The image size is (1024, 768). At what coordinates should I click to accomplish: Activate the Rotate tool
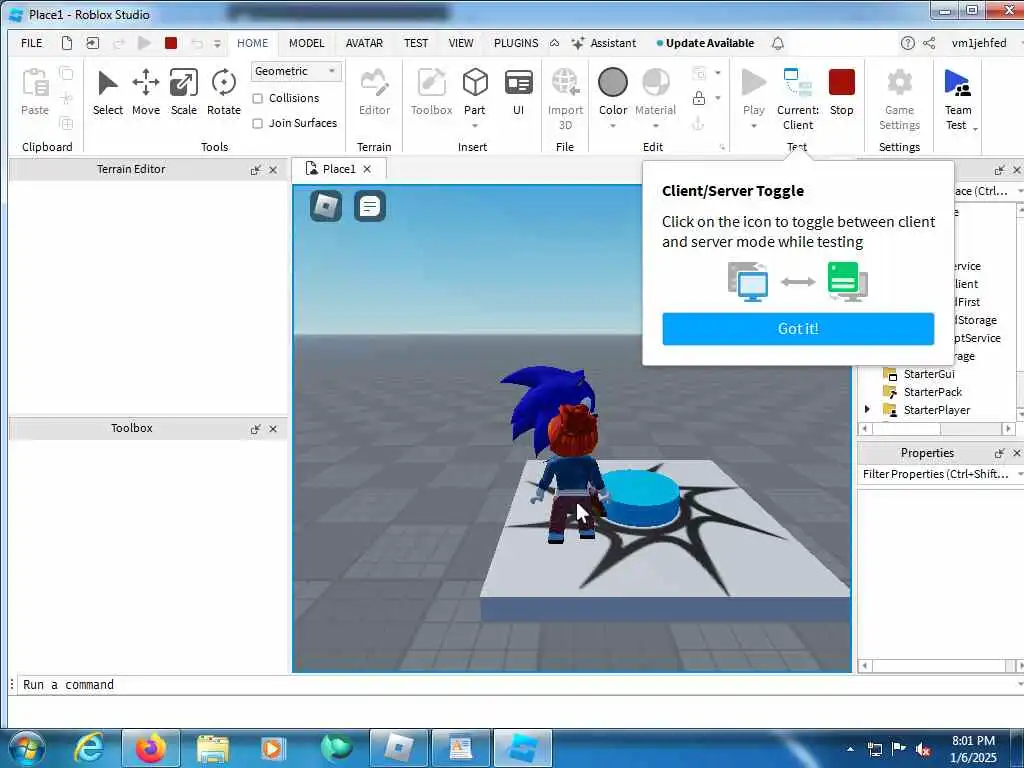point(223,84)
